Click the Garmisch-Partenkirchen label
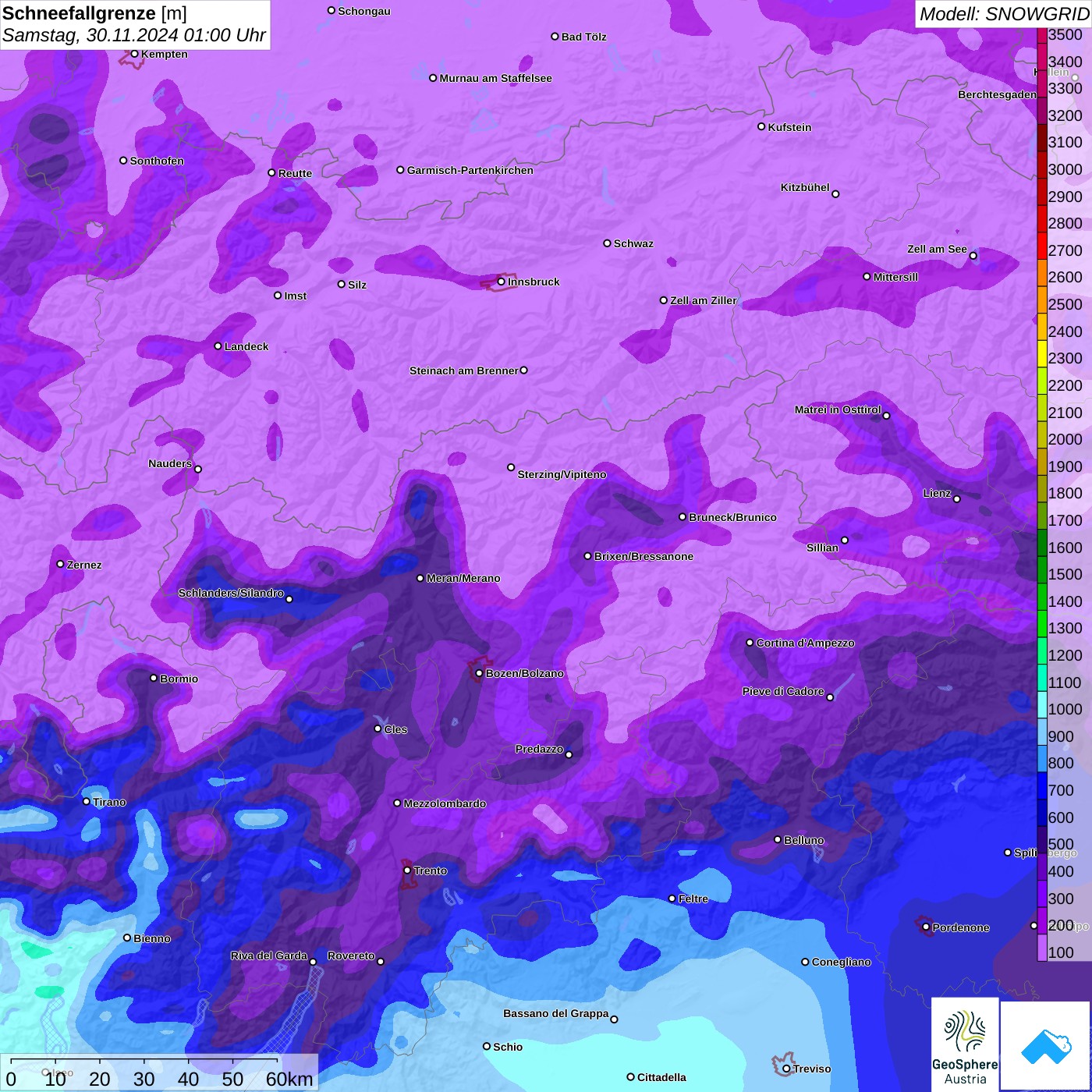The image size is (1092, 1092). [470, 170]
